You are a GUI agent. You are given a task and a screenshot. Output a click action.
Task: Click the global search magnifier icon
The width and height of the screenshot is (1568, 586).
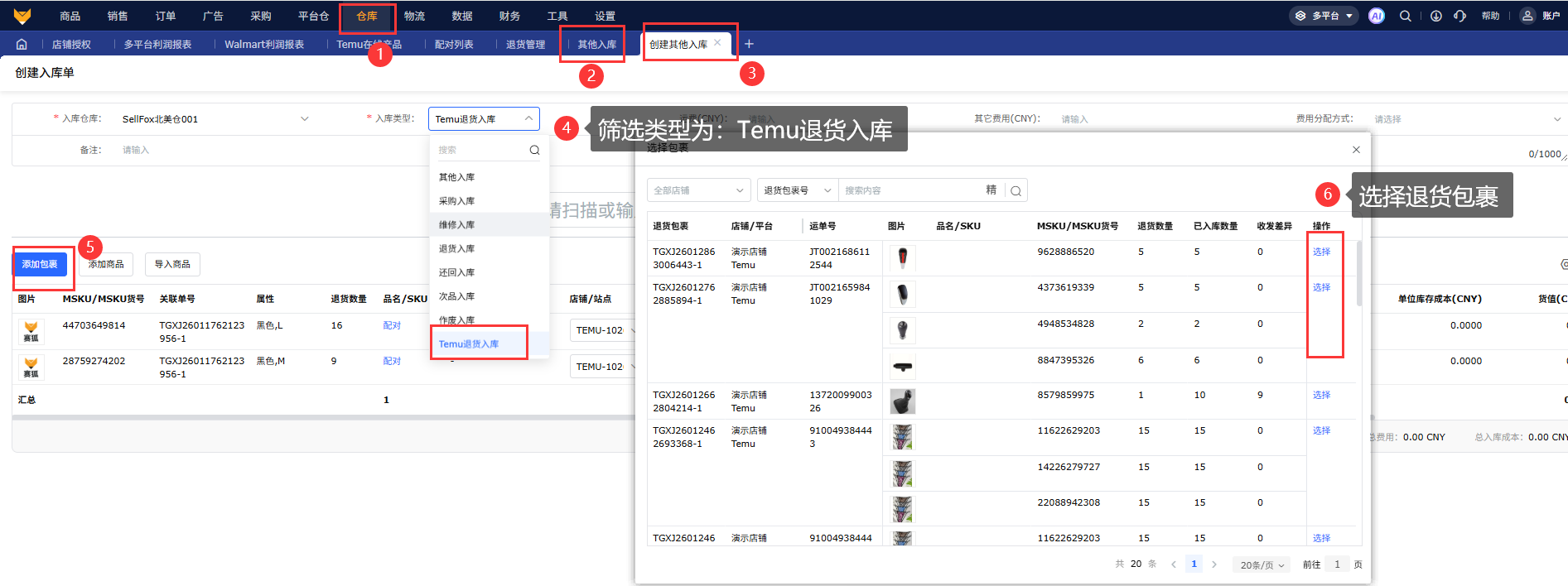coord(1406,16)
